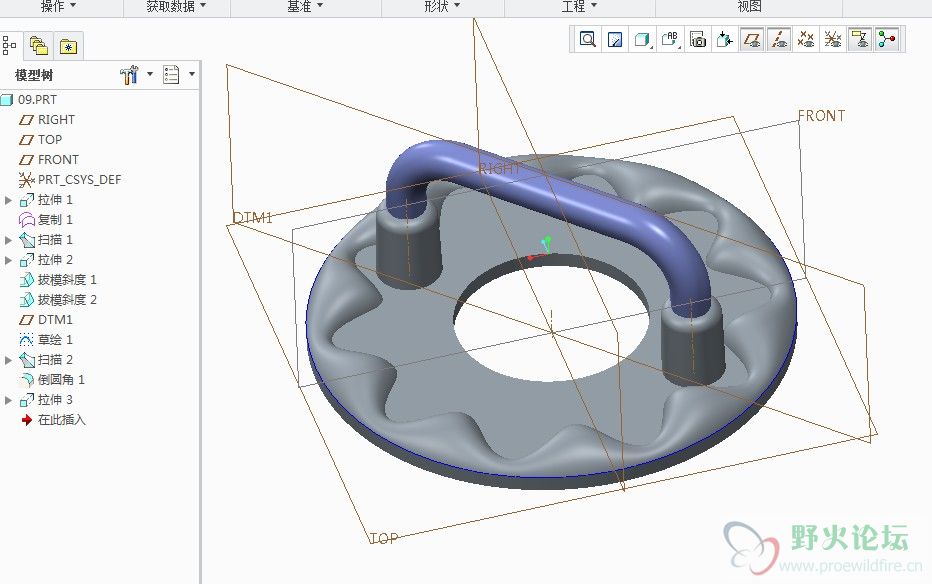Open the 工程 group menu
Screen dimensions: 932x584
click(x=579, y=6)
